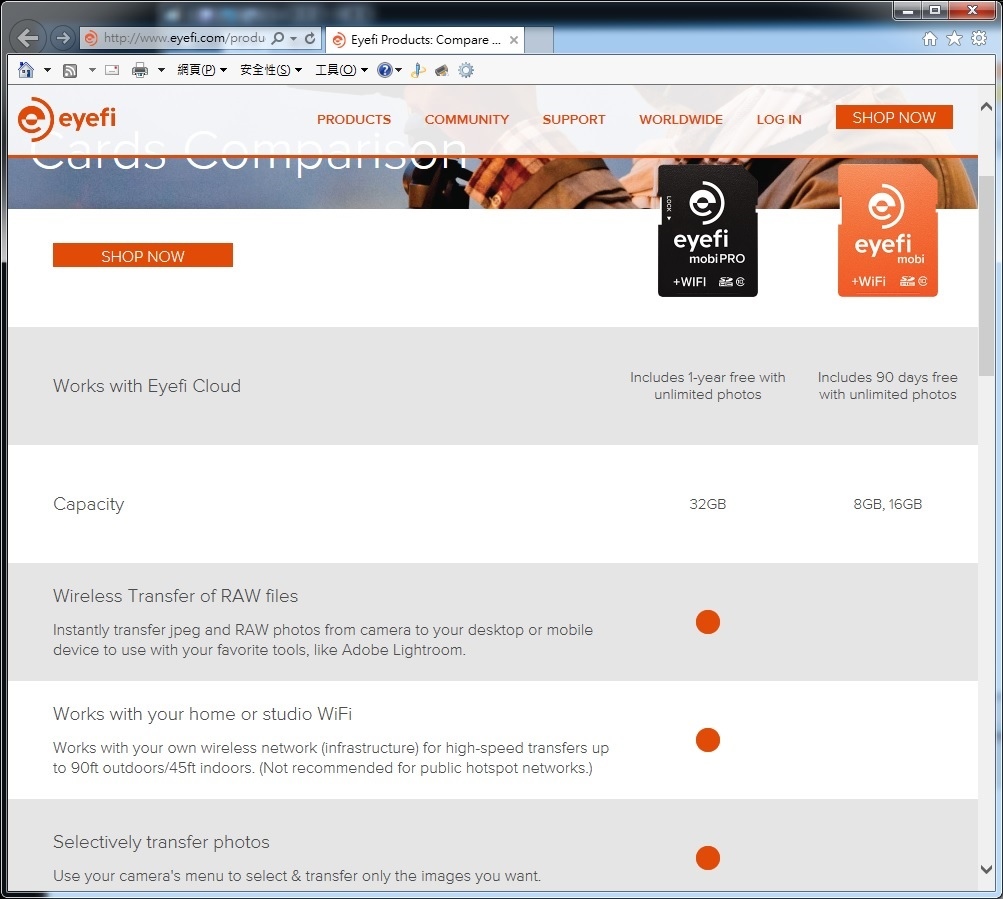Click the page scrollbar up arrow
Viewport: 1003px width, 899px height.
click(x=986, y=107)
